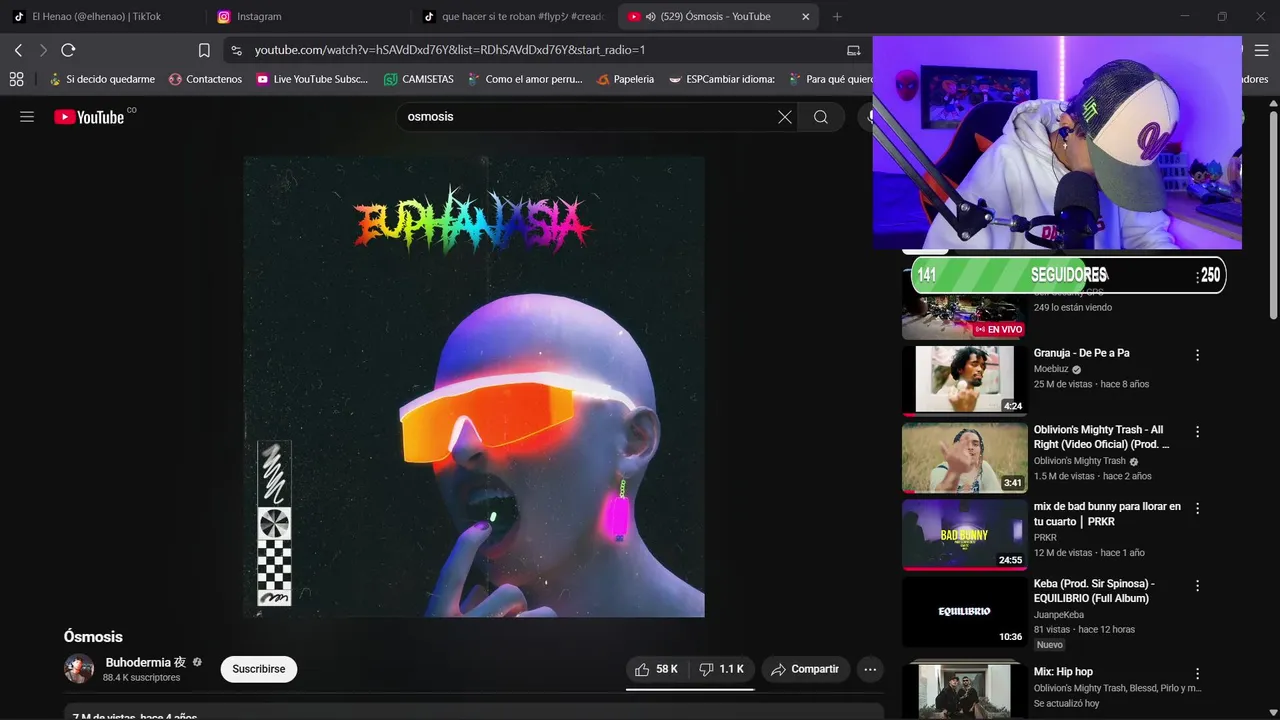Screen dimensions: 1280x720
Task: Click the YouTube URL address bar
Action: coord(450,50)
